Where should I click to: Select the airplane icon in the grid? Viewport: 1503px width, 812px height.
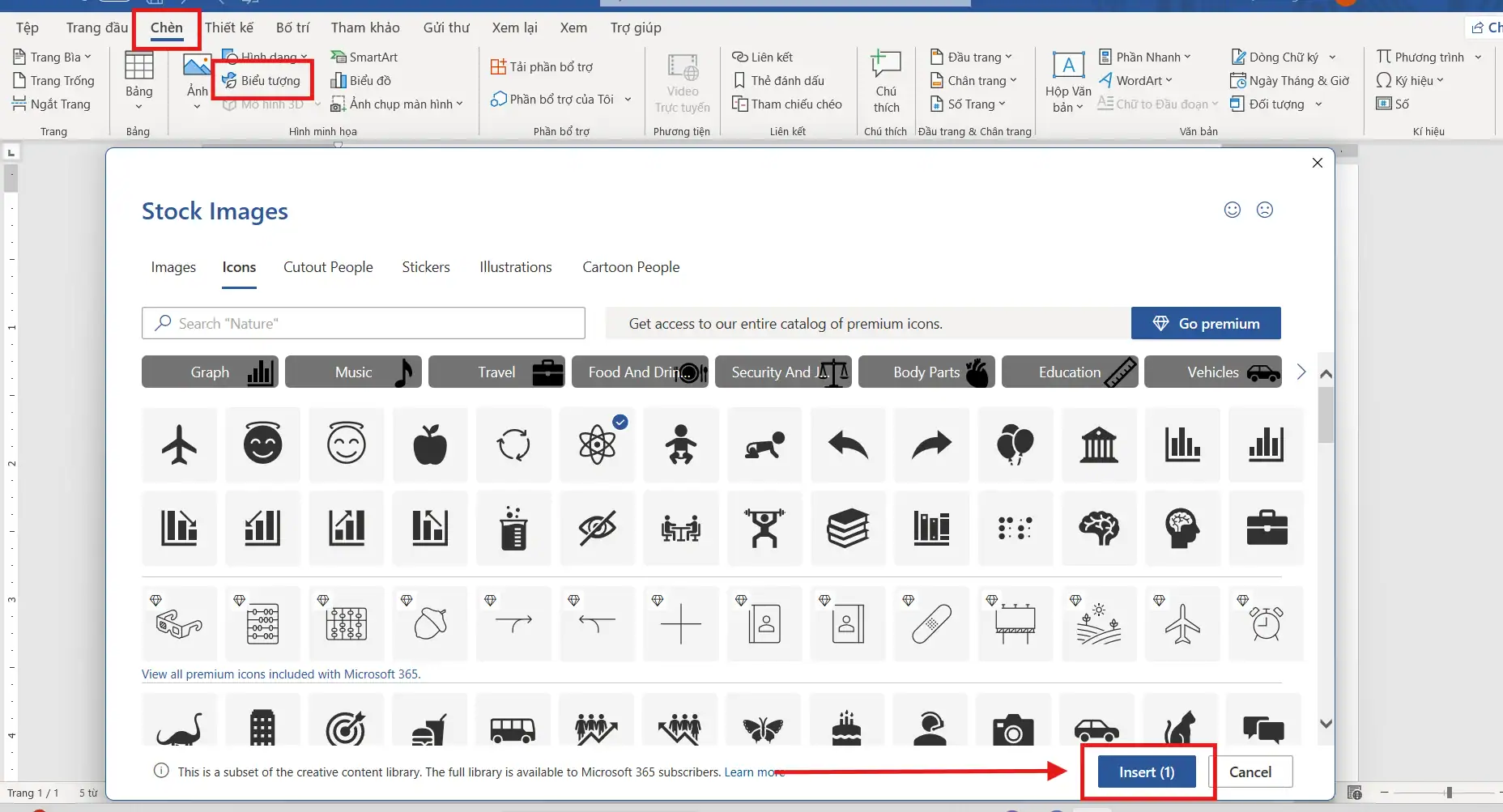179,444
